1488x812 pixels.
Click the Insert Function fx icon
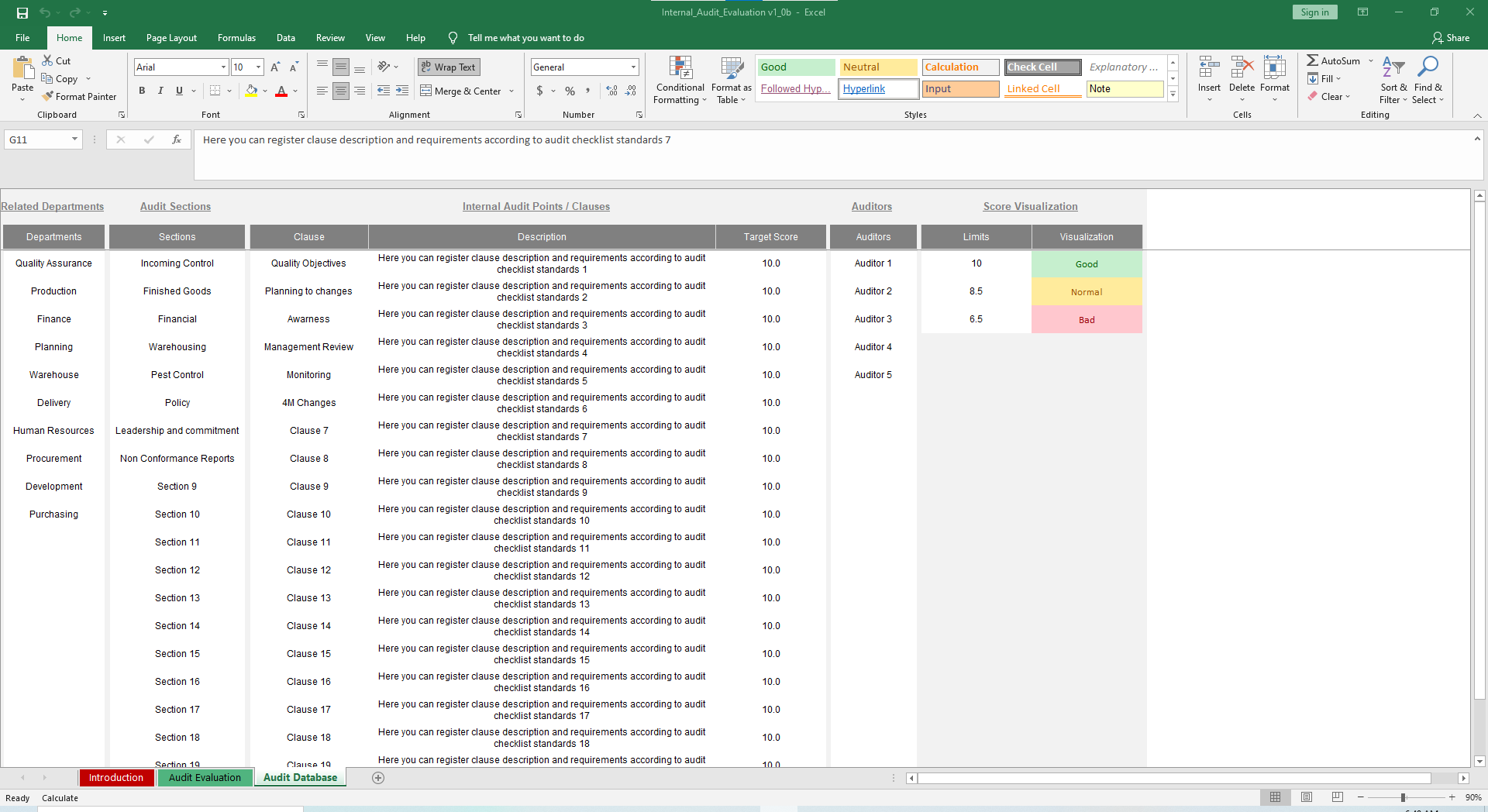(x=177, y=139)
